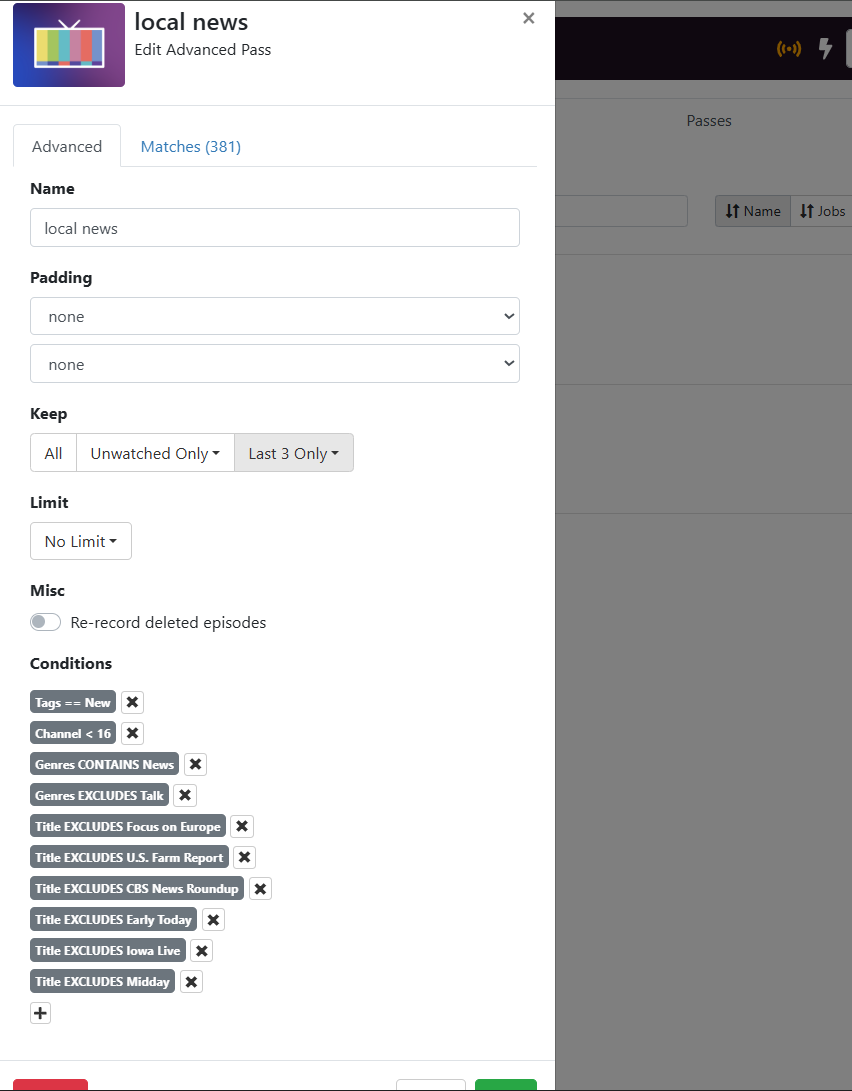Screen dimensions: 852x1091
Task: Add a new condition with plus icon
Action: (40, 1013)
